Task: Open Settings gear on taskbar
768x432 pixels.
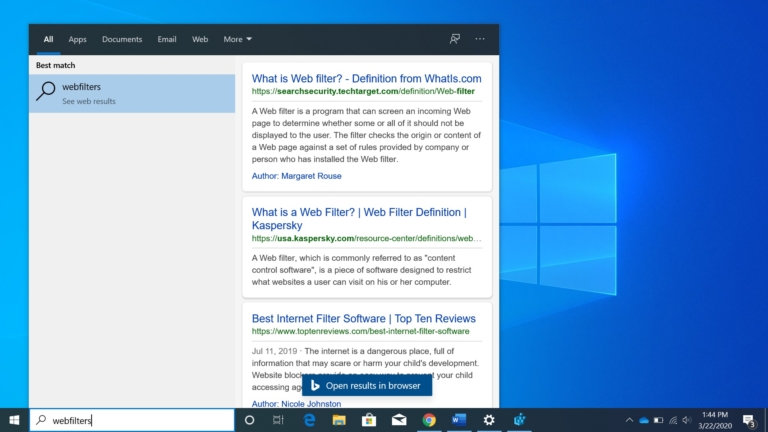Action: tap(489, 420)
